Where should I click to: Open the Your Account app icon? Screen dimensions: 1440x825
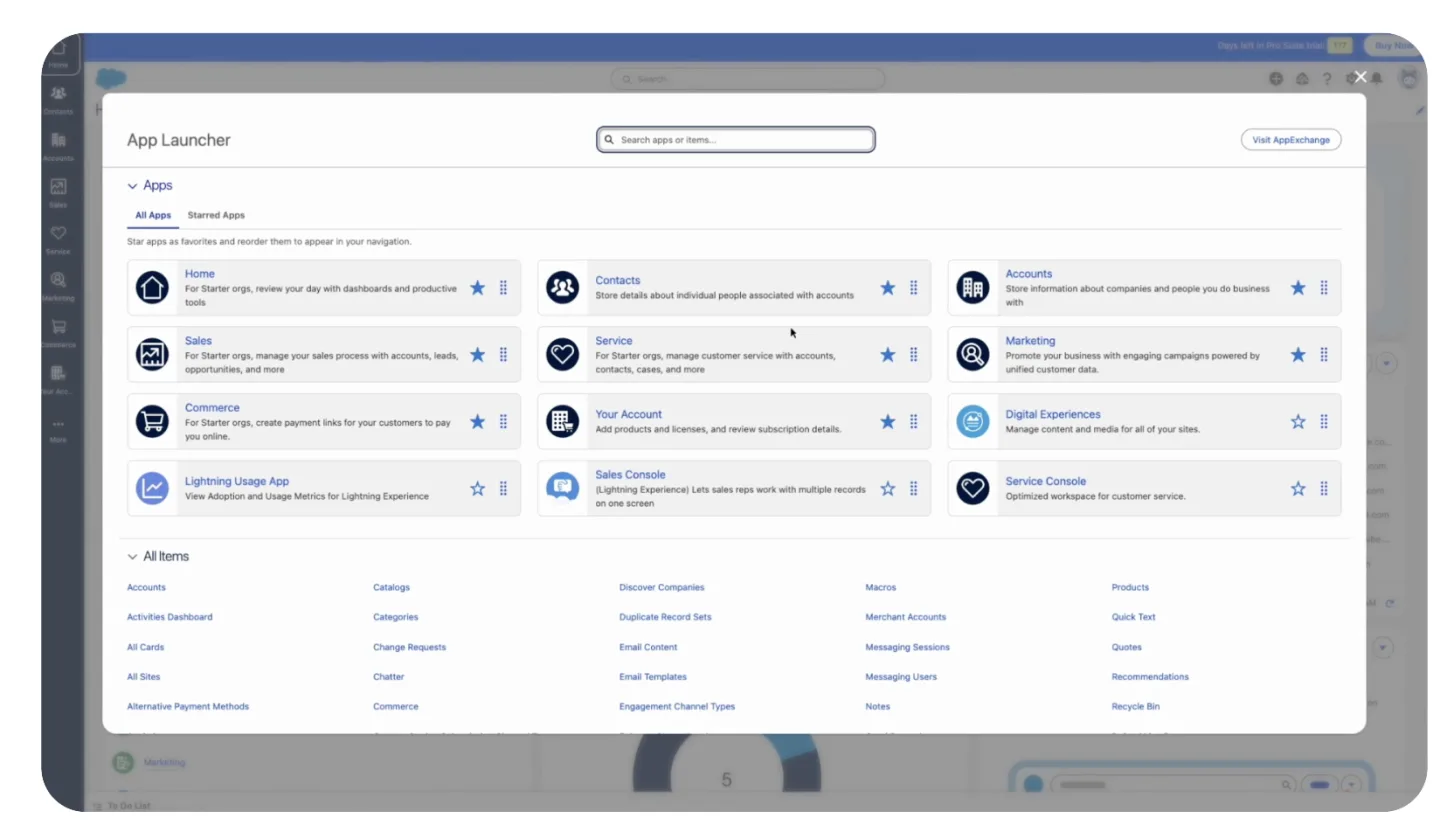coord(563,421)
